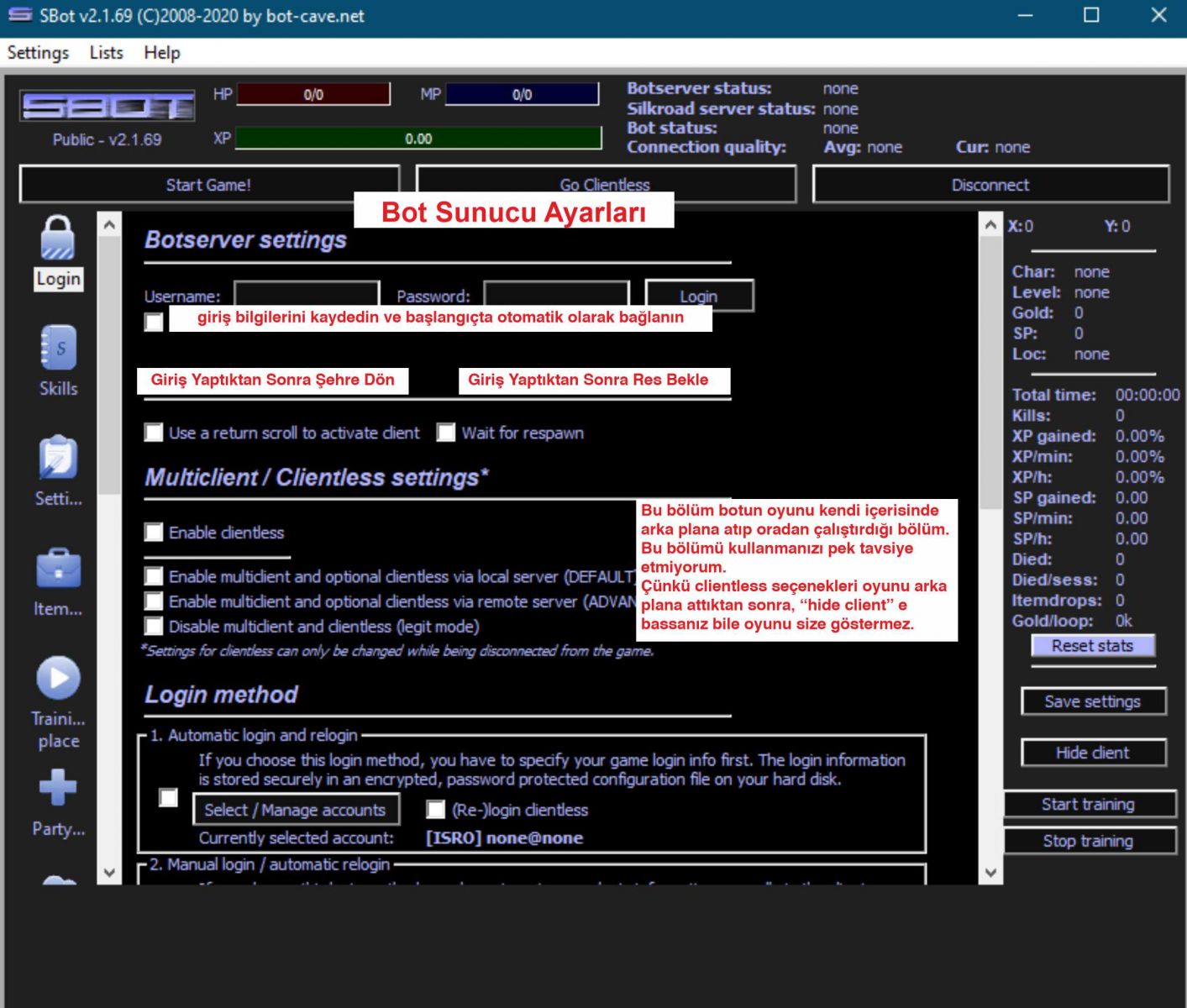Click the 'Save settings' button
This screenshot has height=1008, width=1187.
[x=1093, y=701]
